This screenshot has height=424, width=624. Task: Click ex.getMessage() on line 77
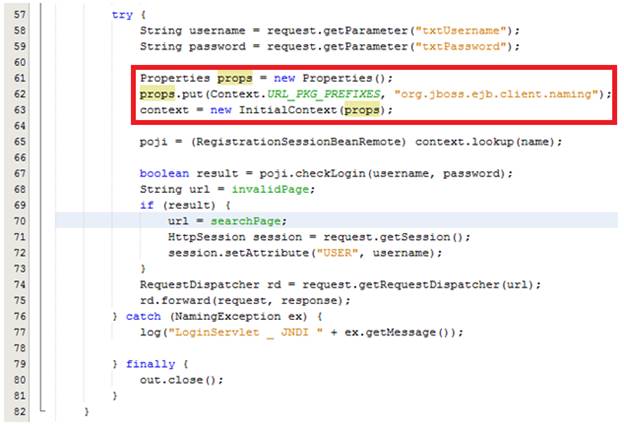click(400, 332)
